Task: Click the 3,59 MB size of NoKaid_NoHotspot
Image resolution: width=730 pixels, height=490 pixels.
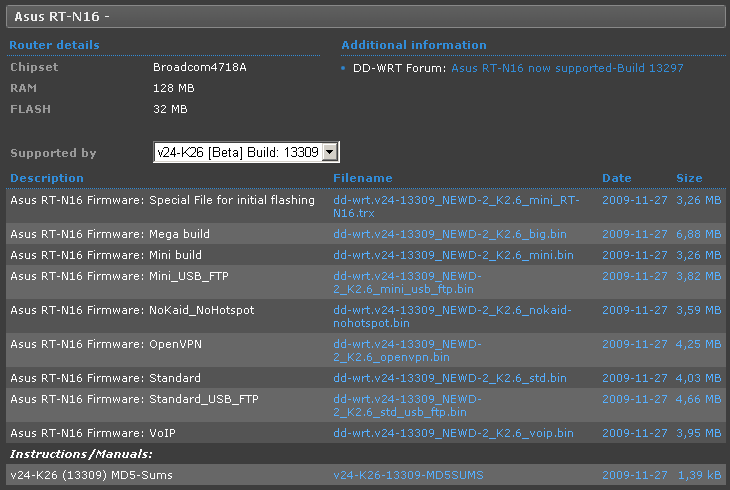Action: click(699, 310)
